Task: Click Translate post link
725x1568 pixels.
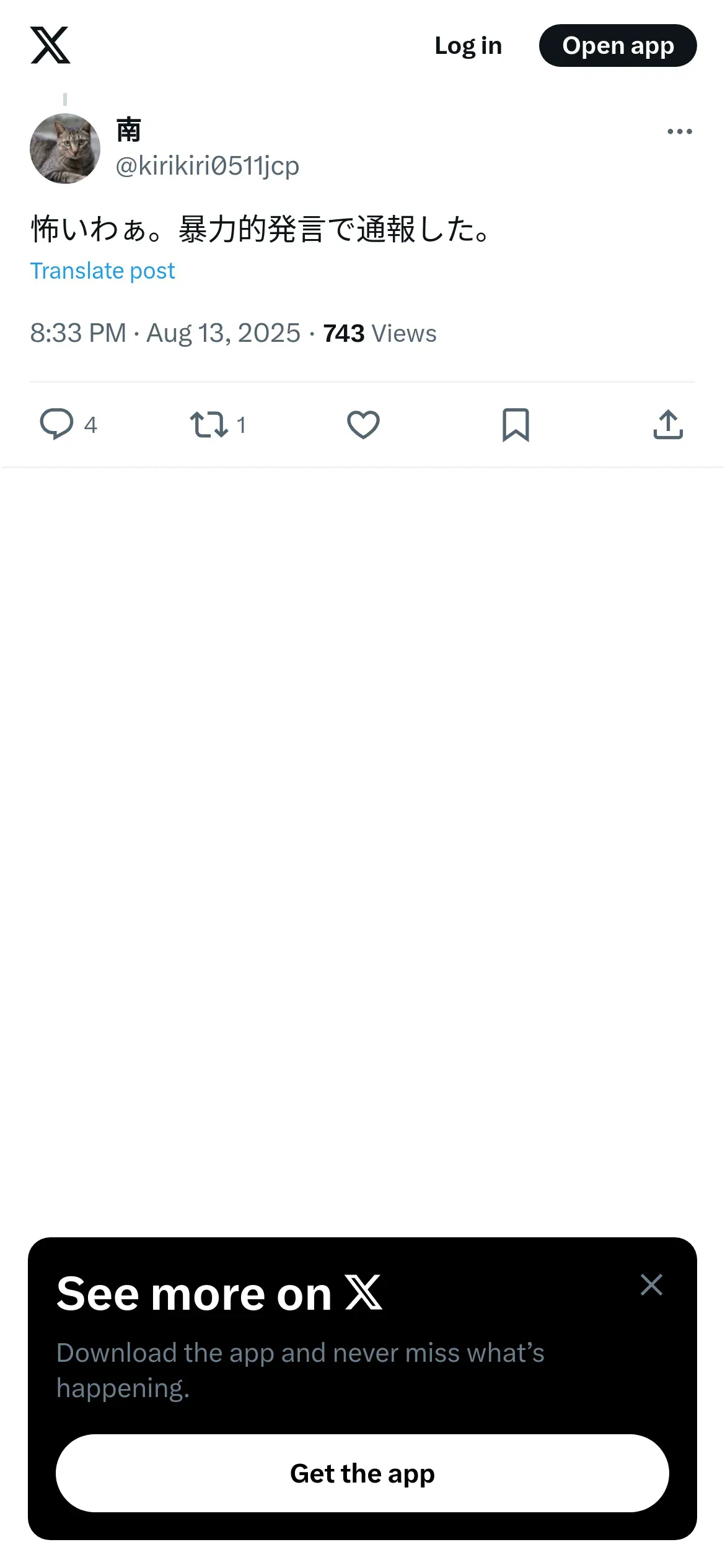Action: tap(102, 271)
